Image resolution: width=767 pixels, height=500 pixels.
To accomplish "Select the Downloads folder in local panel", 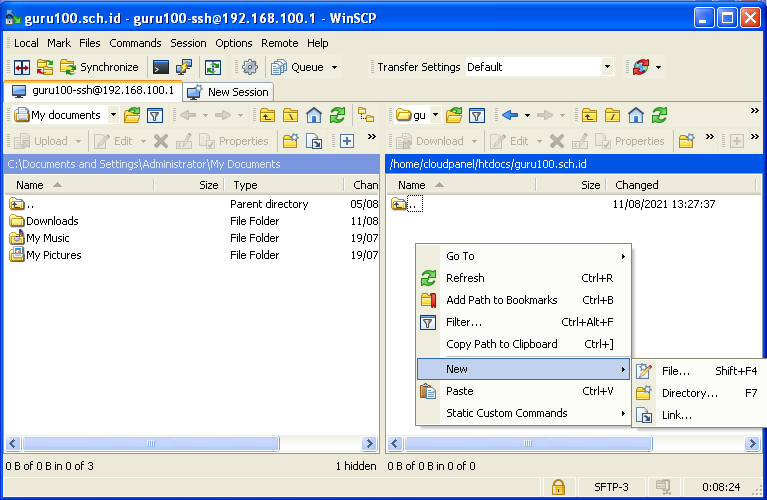I will [x=52, y=221].
